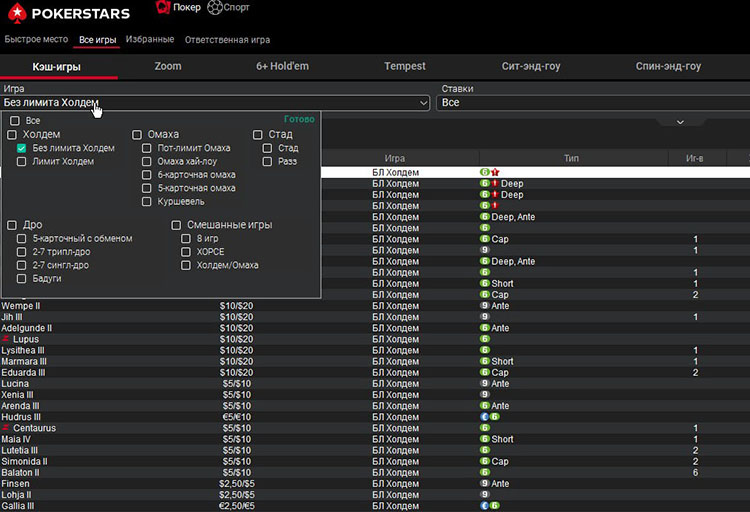Click the 9-max seat icon in Jih III row
Image resolution: width=750 pixels, height=512 pixels.
[x=485, y=317]
